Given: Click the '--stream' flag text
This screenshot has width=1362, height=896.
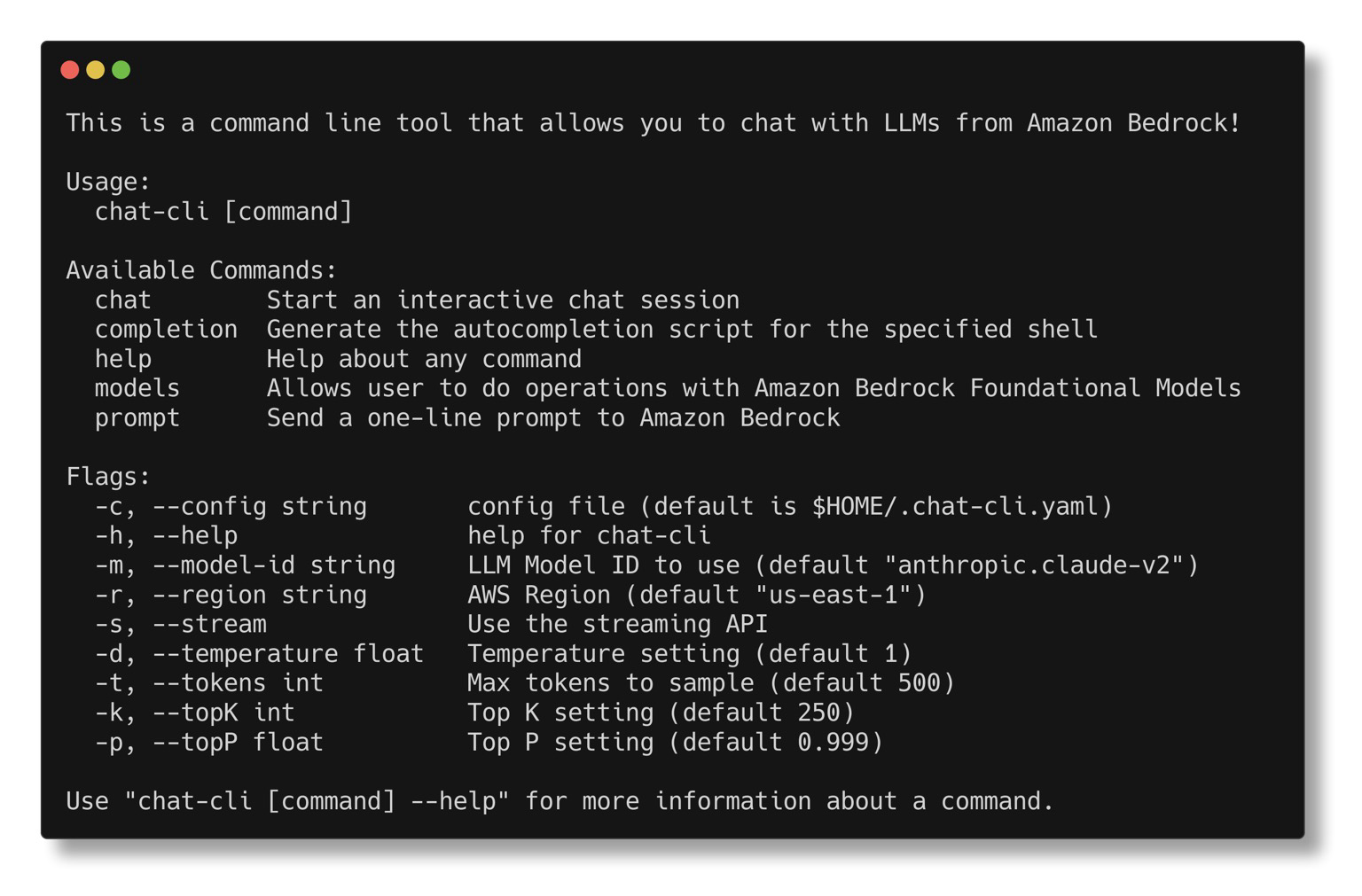Looking at the screenshot, I should [x=209, y=625].
